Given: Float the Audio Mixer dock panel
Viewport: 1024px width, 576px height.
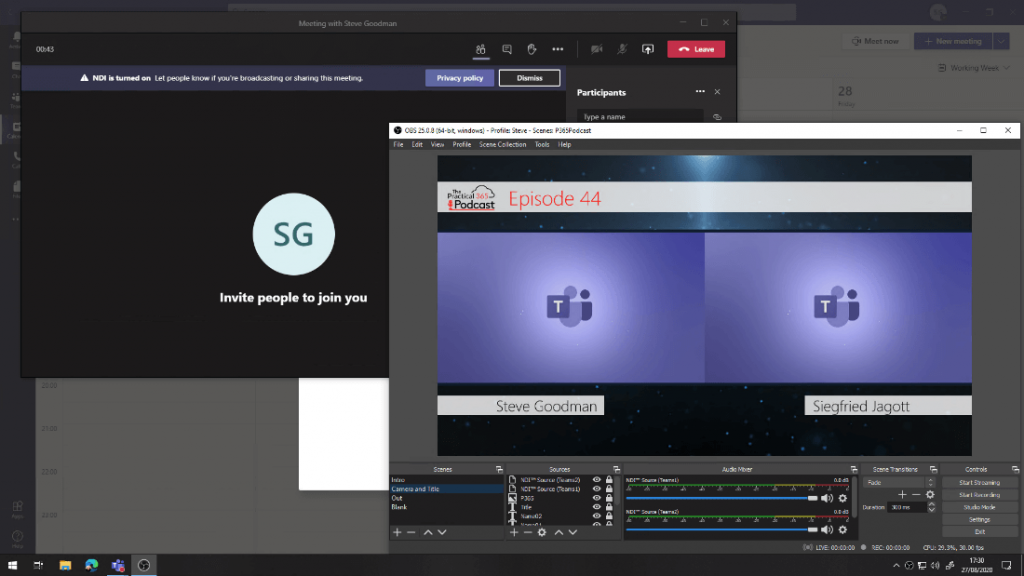Looking at the screenshot, I should [854, 470].
